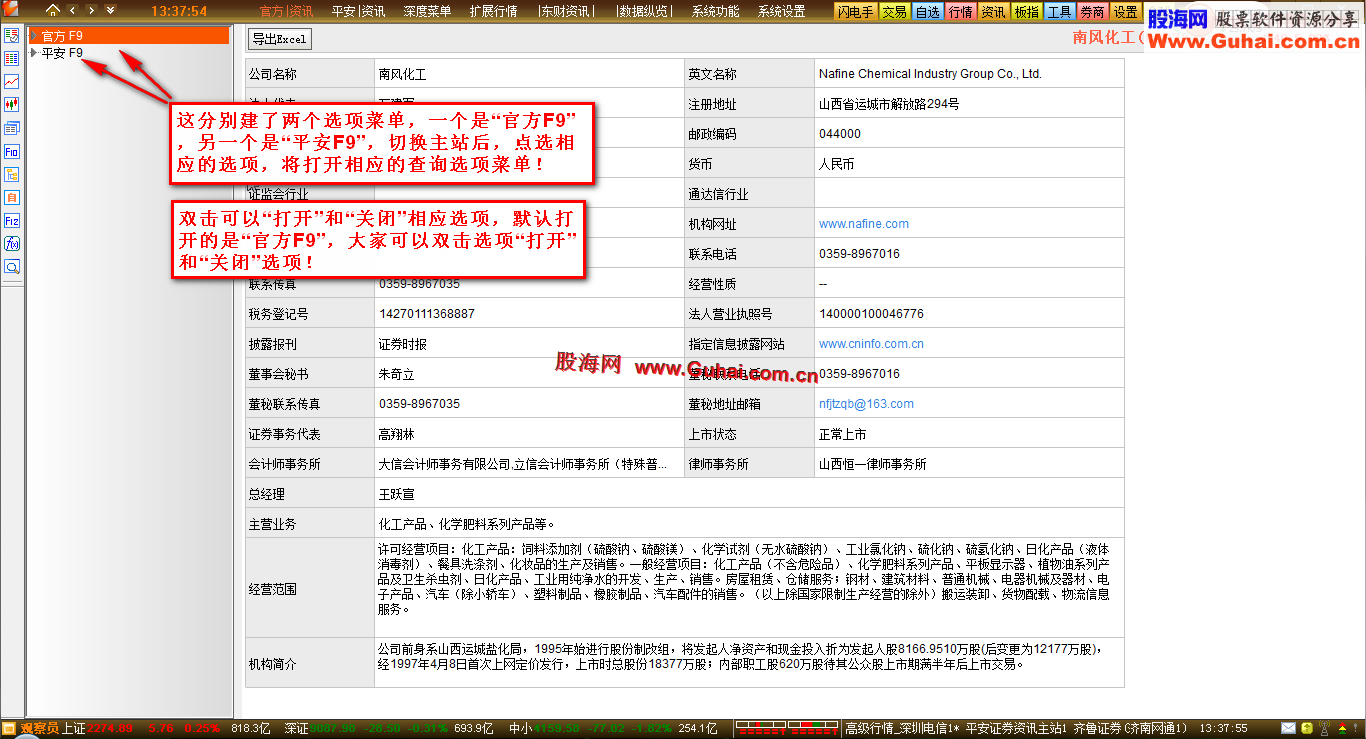
Task: Click the 行情 tab button
Action: click(x=961, y=12)
